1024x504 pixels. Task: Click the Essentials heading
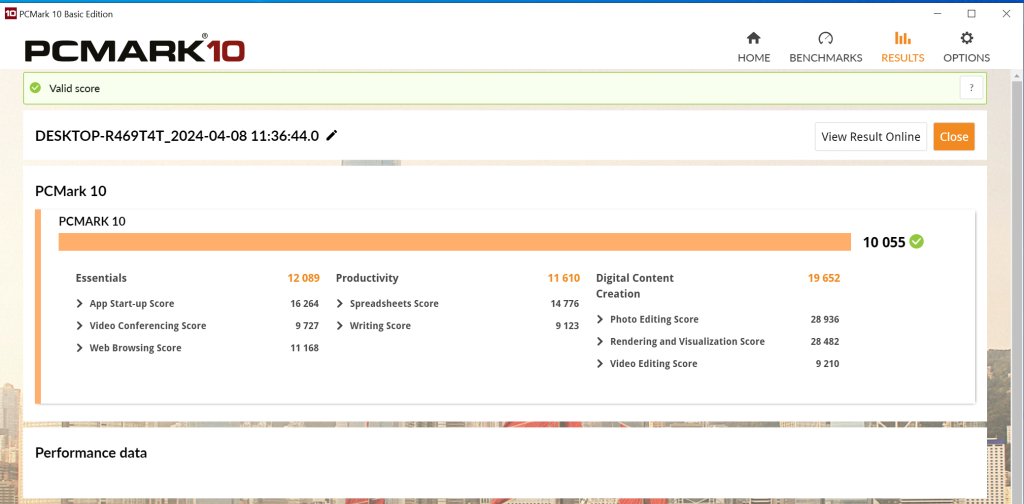tap(101, 278)
